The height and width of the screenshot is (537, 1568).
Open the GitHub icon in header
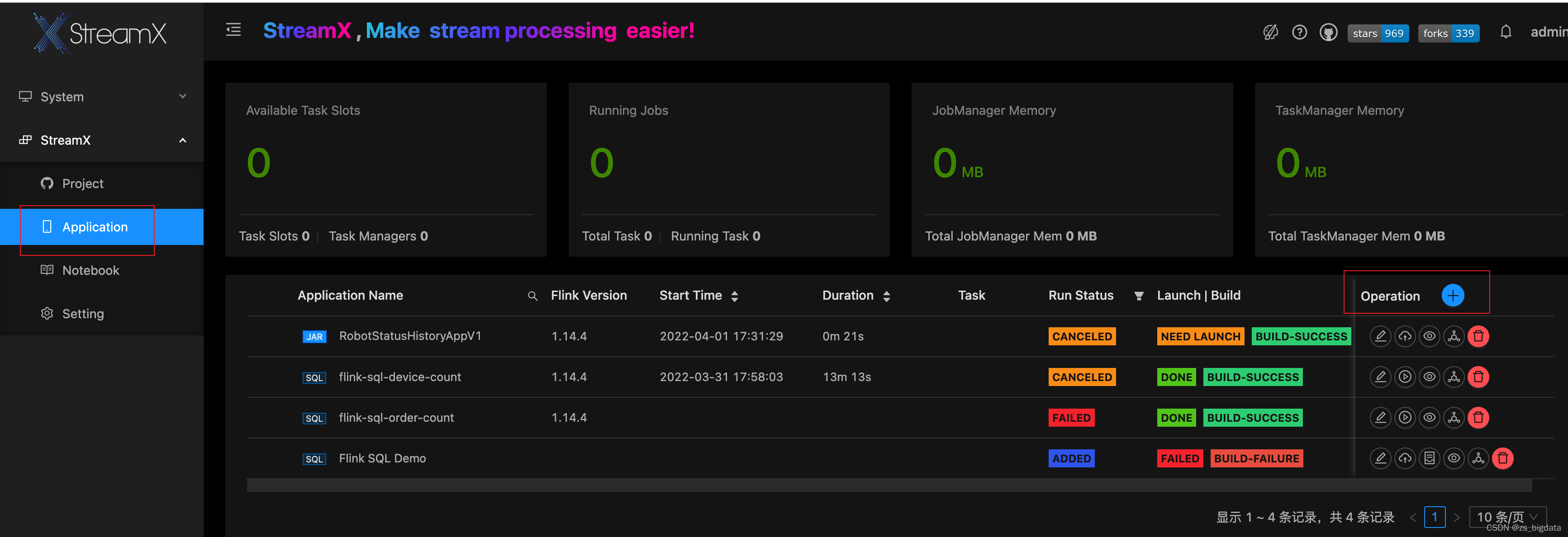click(1328, 33)
